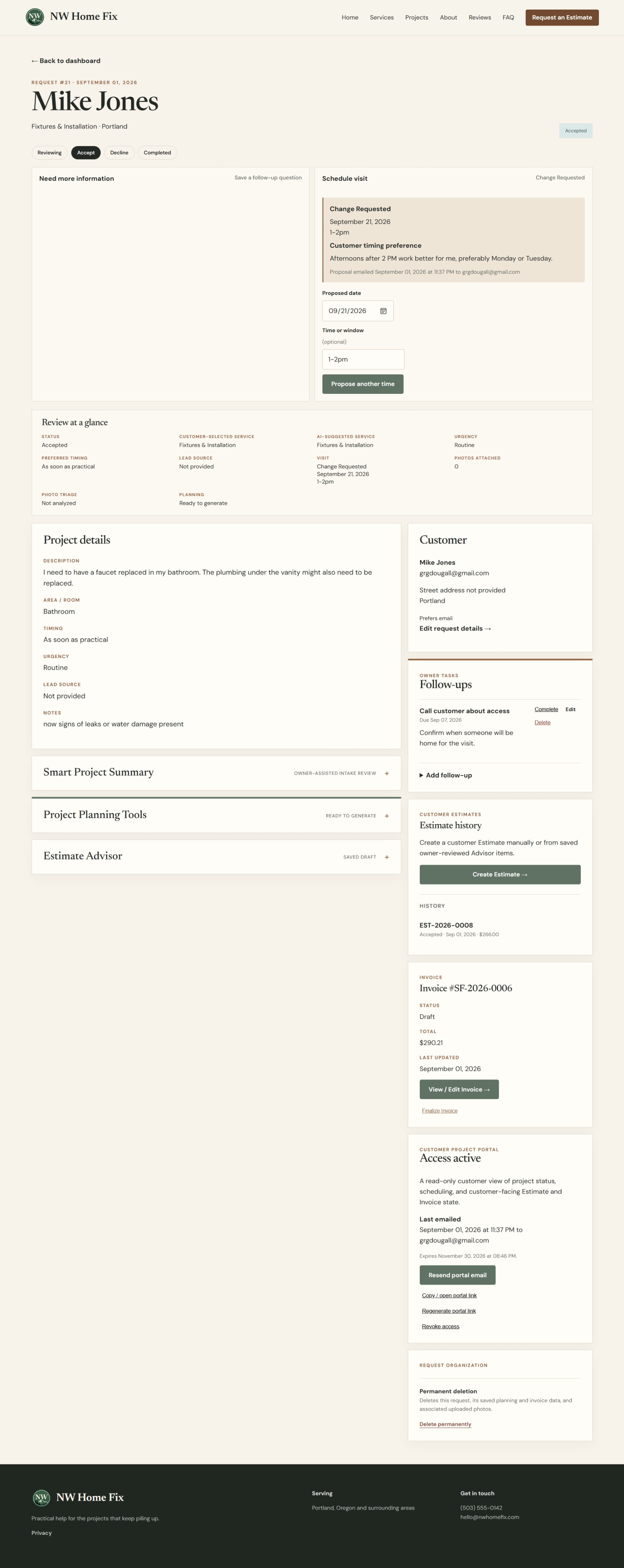
Task: Click the Create Estimate button
Action: (x=500, y=875)
